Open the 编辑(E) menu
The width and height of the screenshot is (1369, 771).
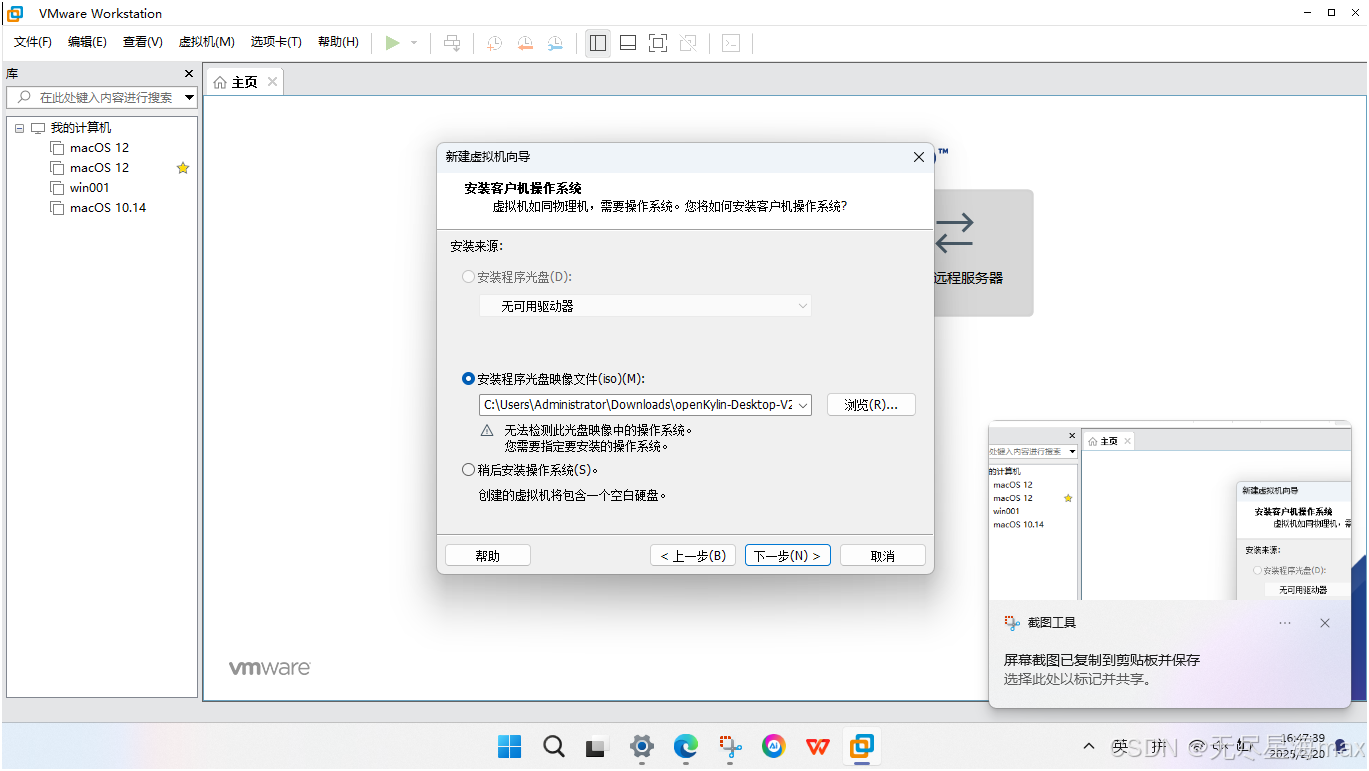point(87,42)
